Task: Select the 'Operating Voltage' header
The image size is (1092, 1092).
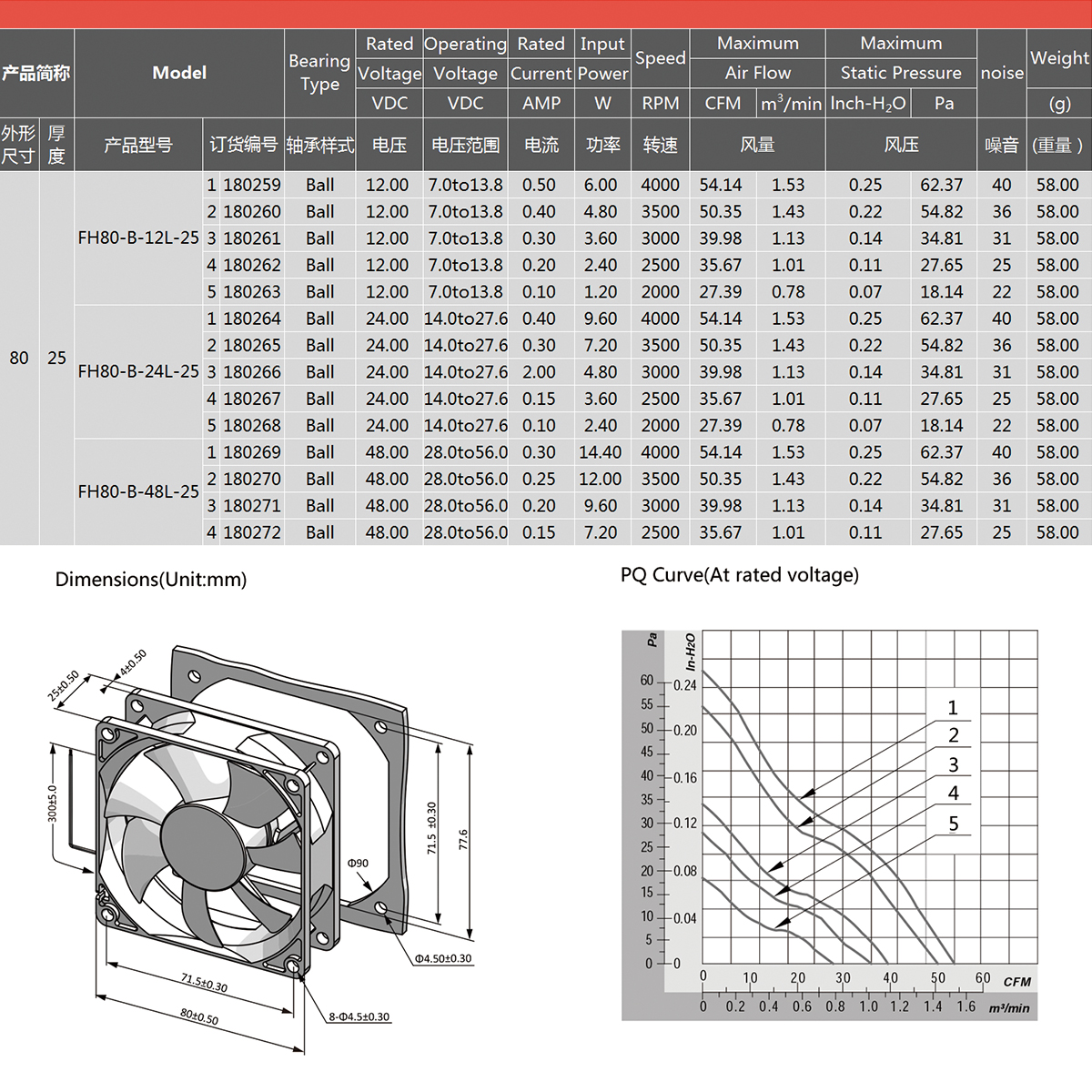Action: click(x=465, y=58)
